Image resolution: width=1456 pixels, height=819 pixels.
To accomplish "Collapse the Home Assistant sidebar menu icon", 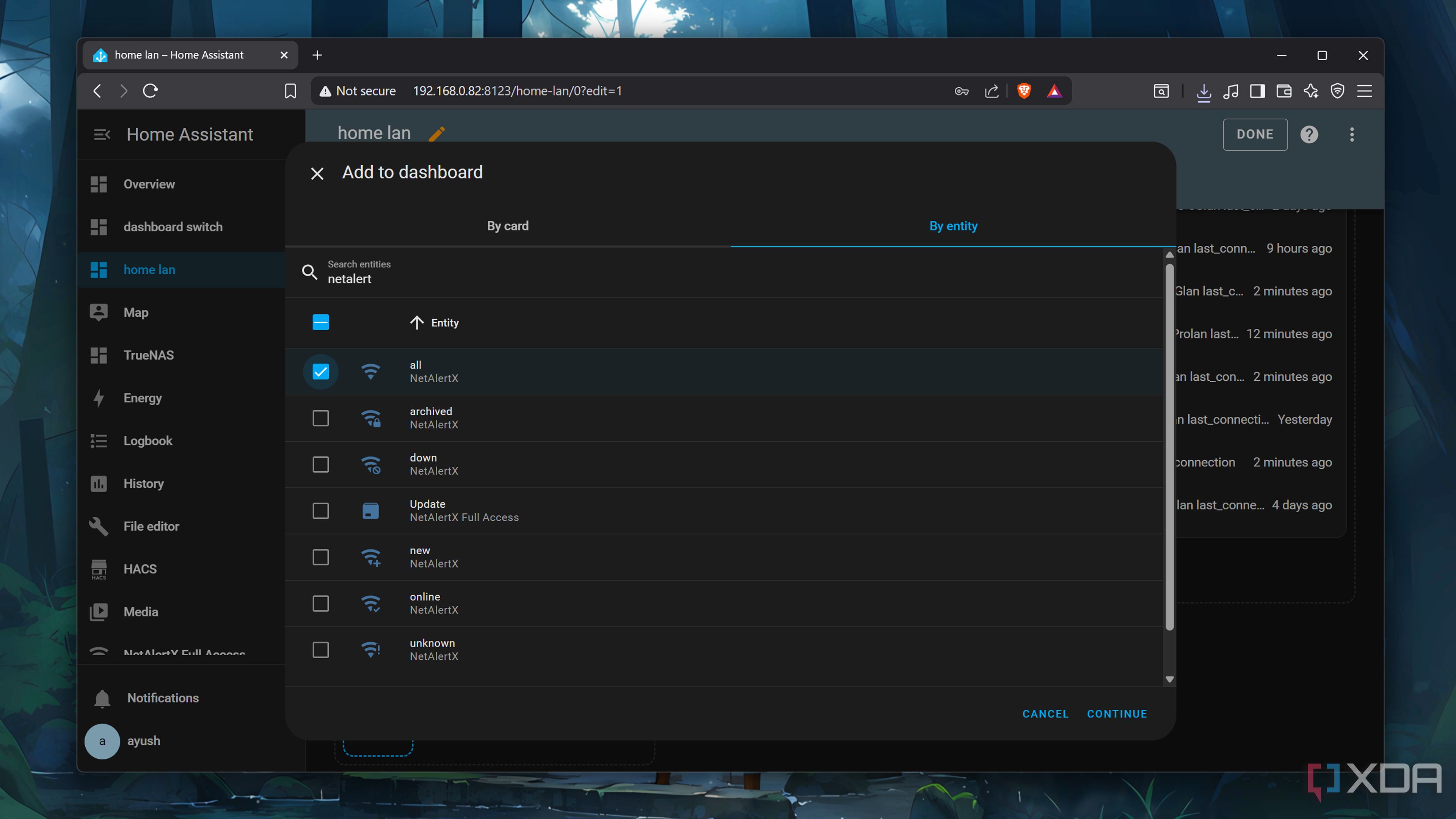I will pyautogui.click(x=102, y=135).
